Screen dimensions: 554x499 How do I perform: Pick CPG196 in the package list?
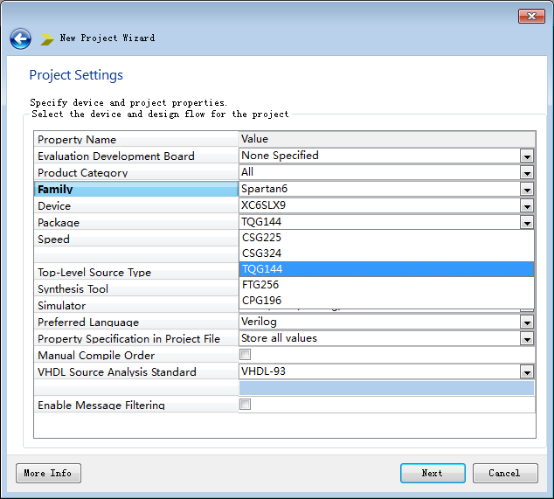tap(387, 300)
